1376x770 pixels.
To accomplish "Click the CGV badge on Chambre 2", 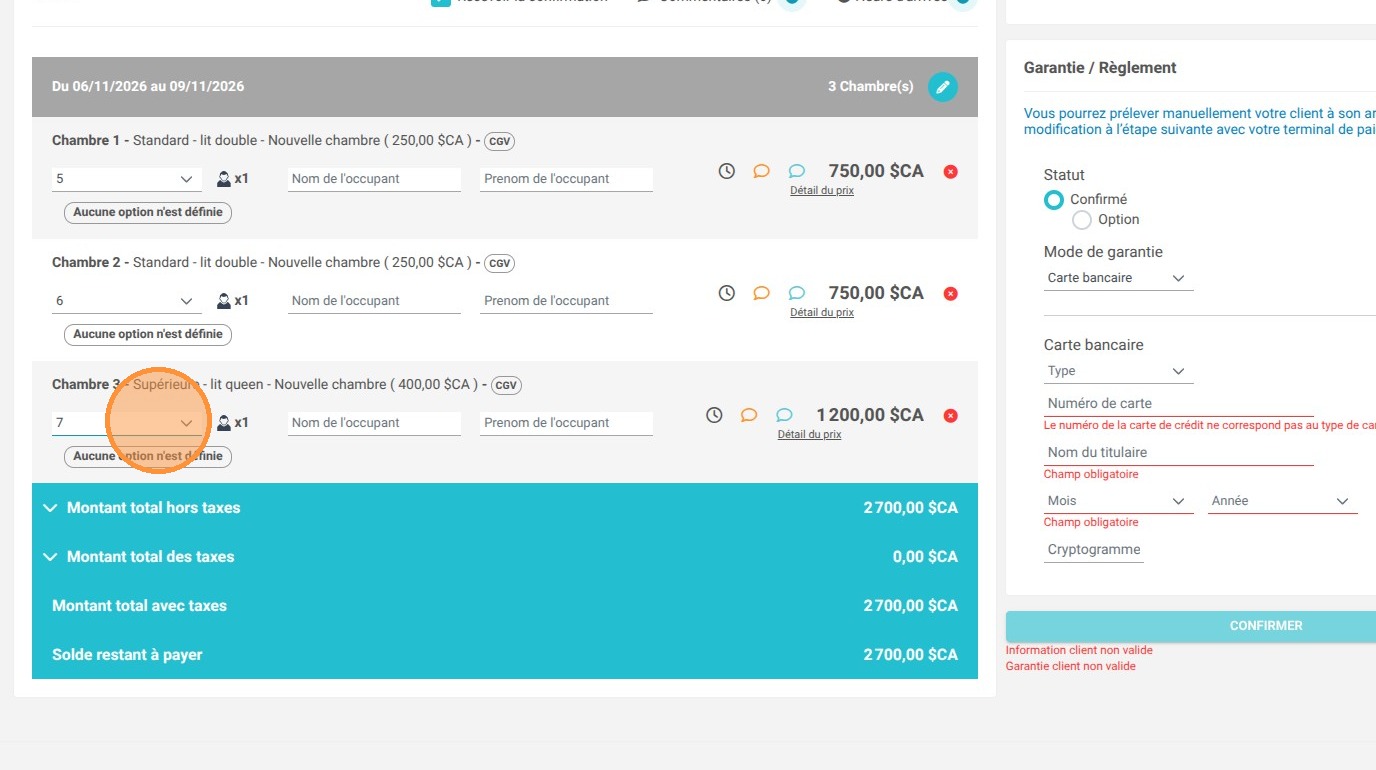I will point(500,263).
